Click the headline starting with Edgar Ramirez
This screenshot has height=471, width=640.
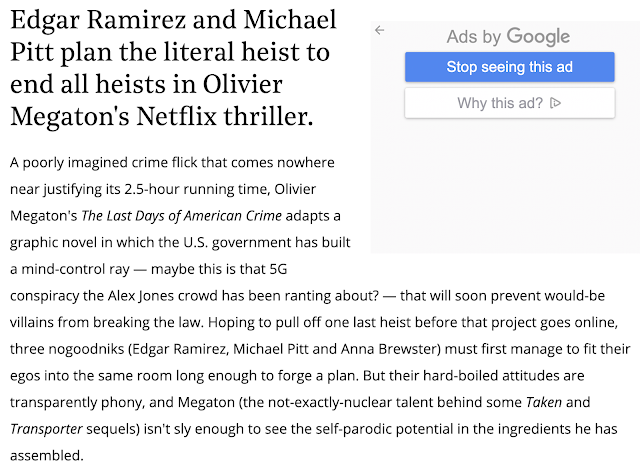click(x=173, y=68)
